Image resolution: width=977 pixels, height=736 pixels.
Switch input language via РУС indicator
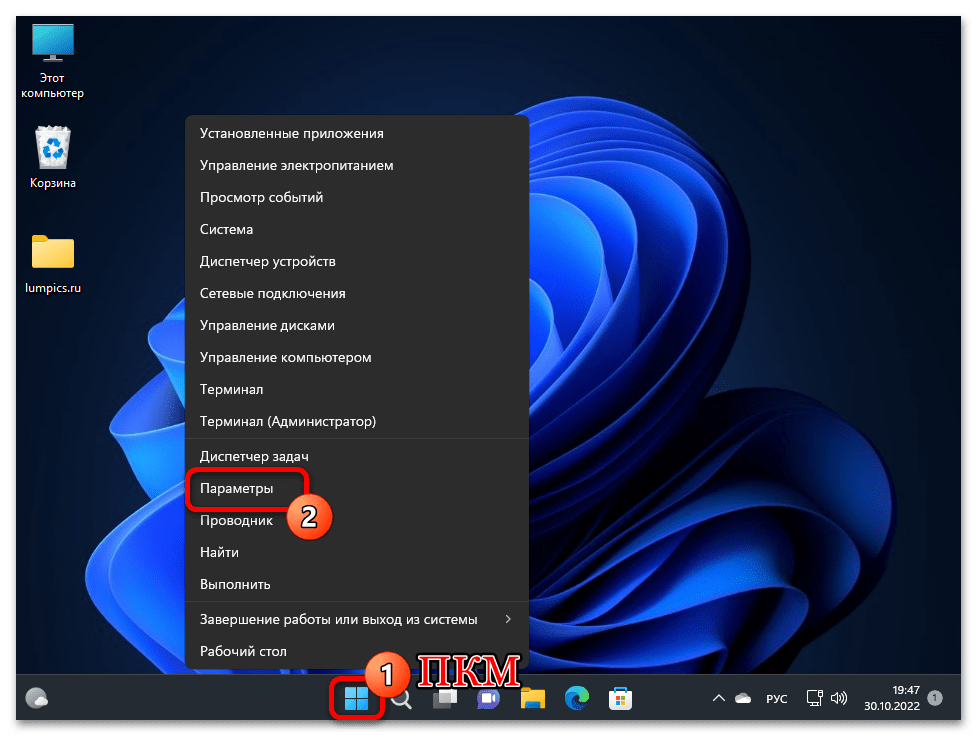[776, 698]
